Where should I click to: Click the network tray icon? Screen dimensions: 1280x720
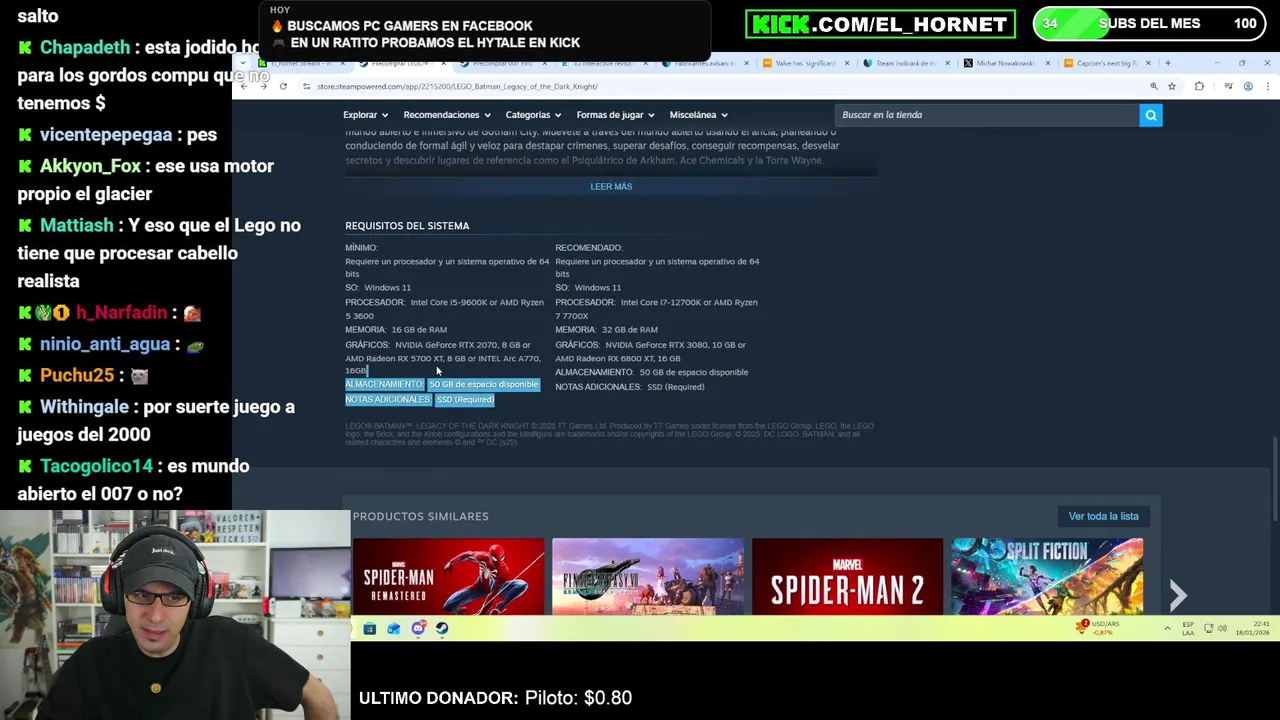coord(1209,628)
